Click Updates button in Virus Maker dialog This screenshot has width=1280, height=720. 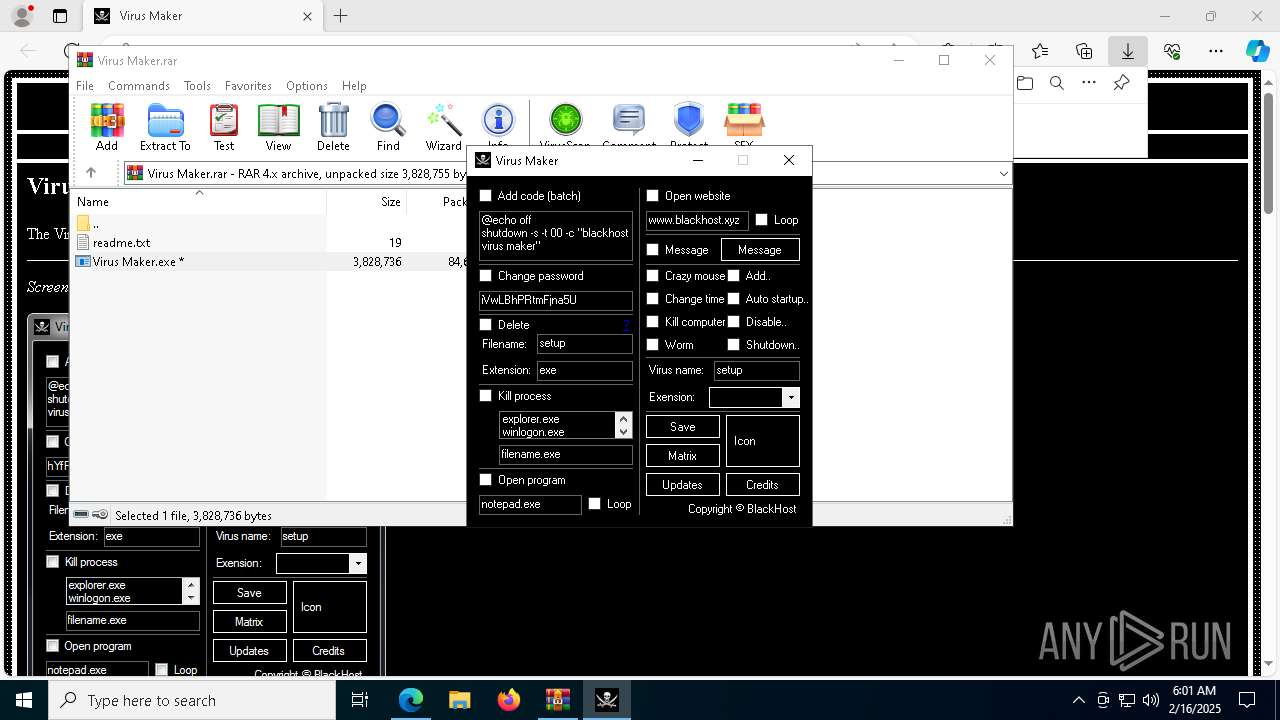coord(683,485)
